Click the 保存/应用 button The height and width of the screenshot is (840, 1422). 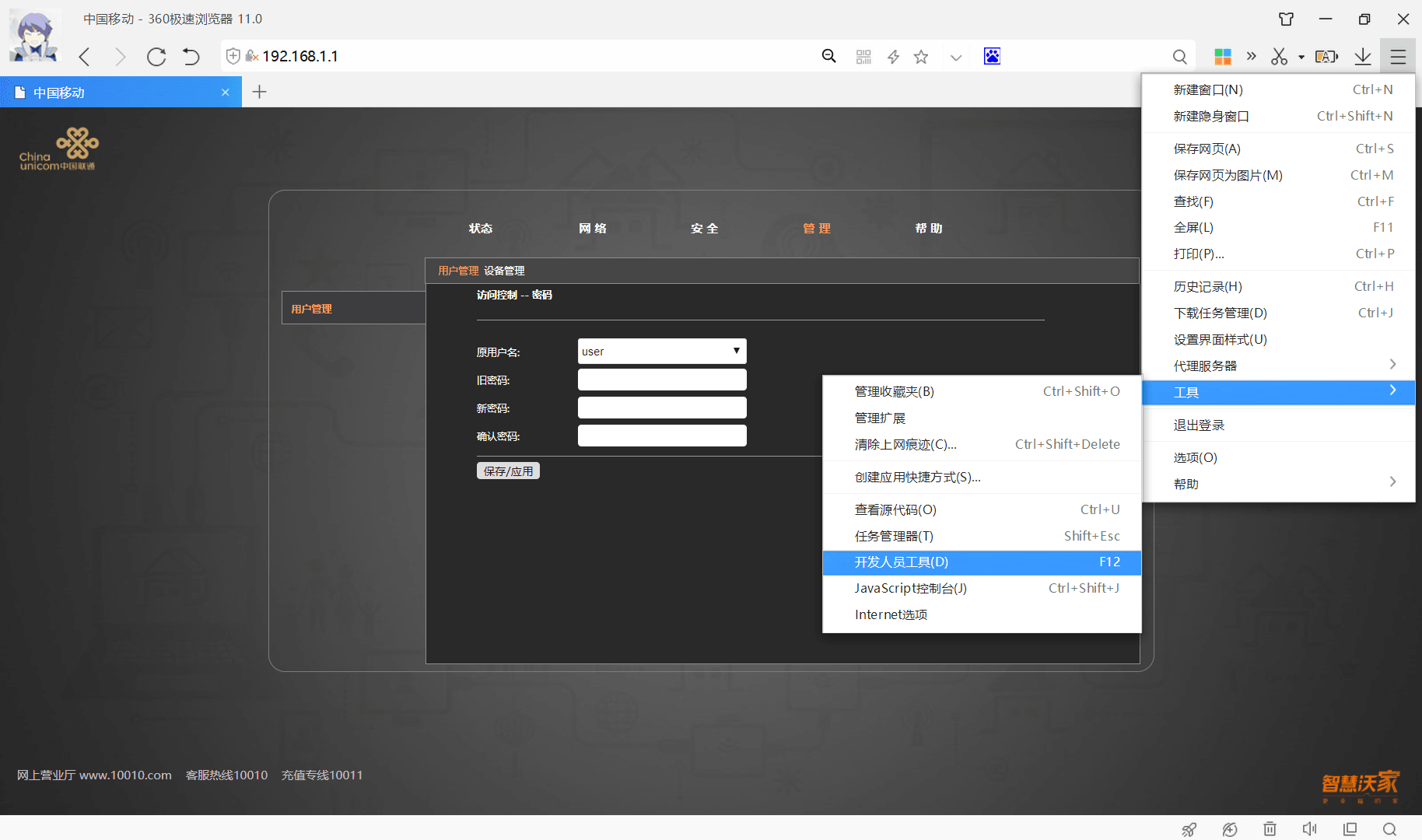508,471
